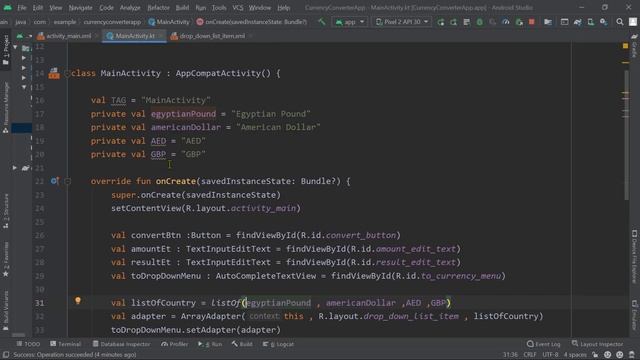Open the Build menu
Viewport: 640px width, 360px height.
(x=182, y=8)
